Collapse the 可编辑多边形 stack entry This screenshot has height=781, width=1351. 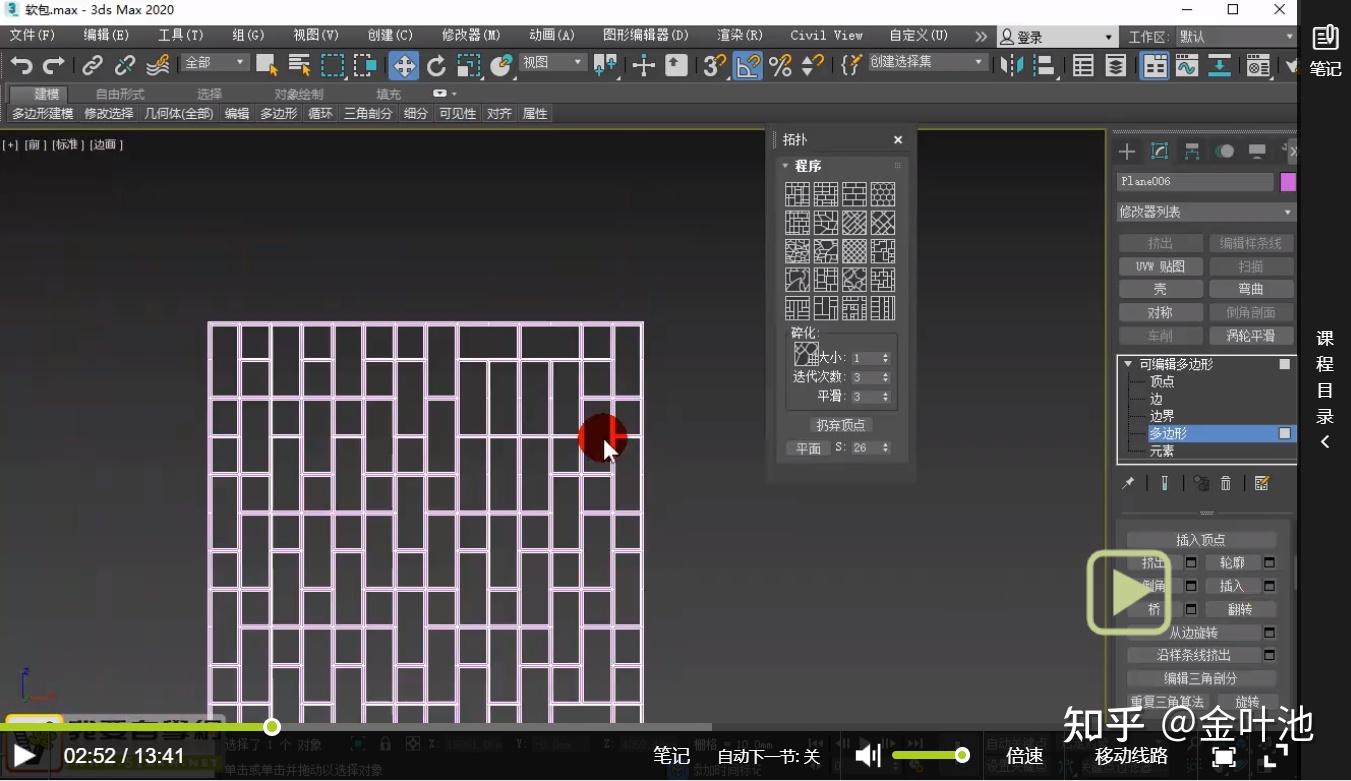tap(1128, 364)
